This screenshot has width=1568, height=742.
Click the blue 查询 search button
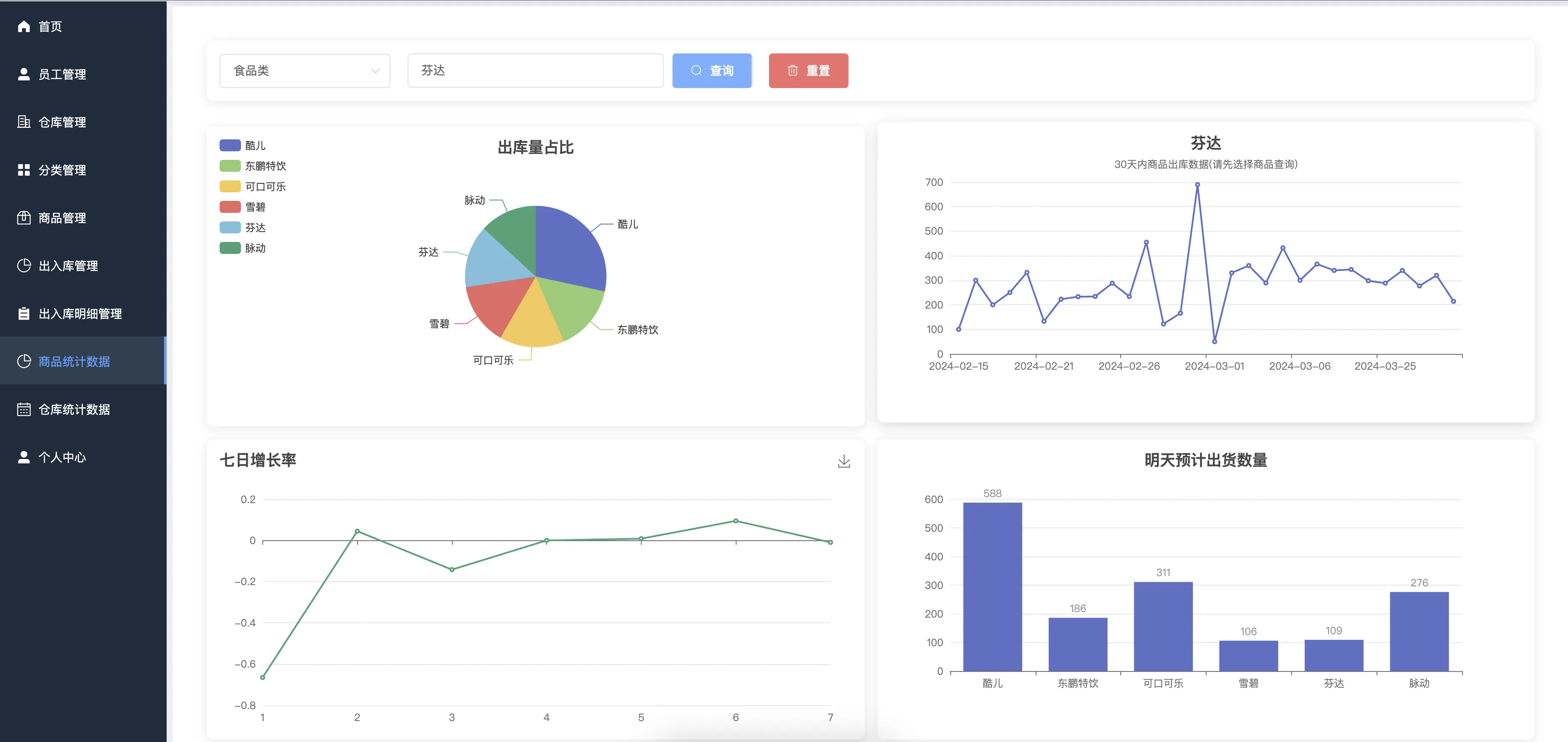pos(711,71)
